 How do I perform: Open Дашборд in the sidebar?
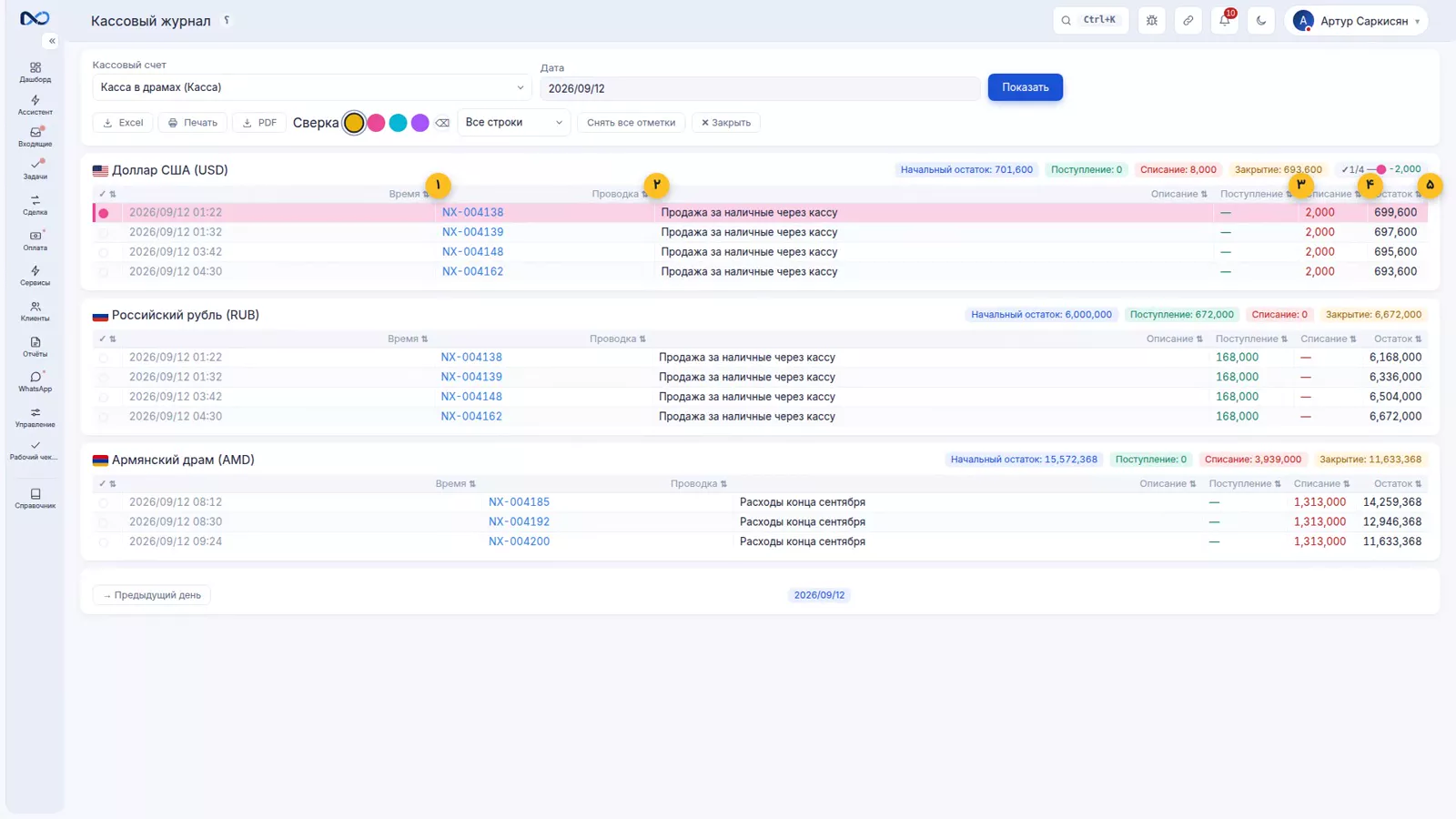(x=35, y=73)
